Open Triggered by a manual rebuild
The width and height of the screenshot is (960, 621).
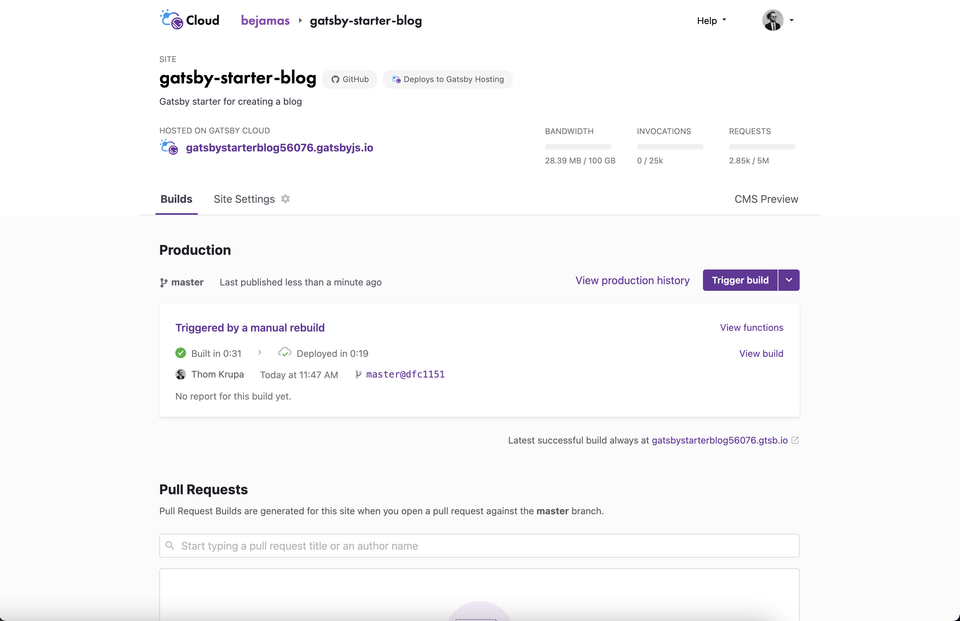point(250,328)
